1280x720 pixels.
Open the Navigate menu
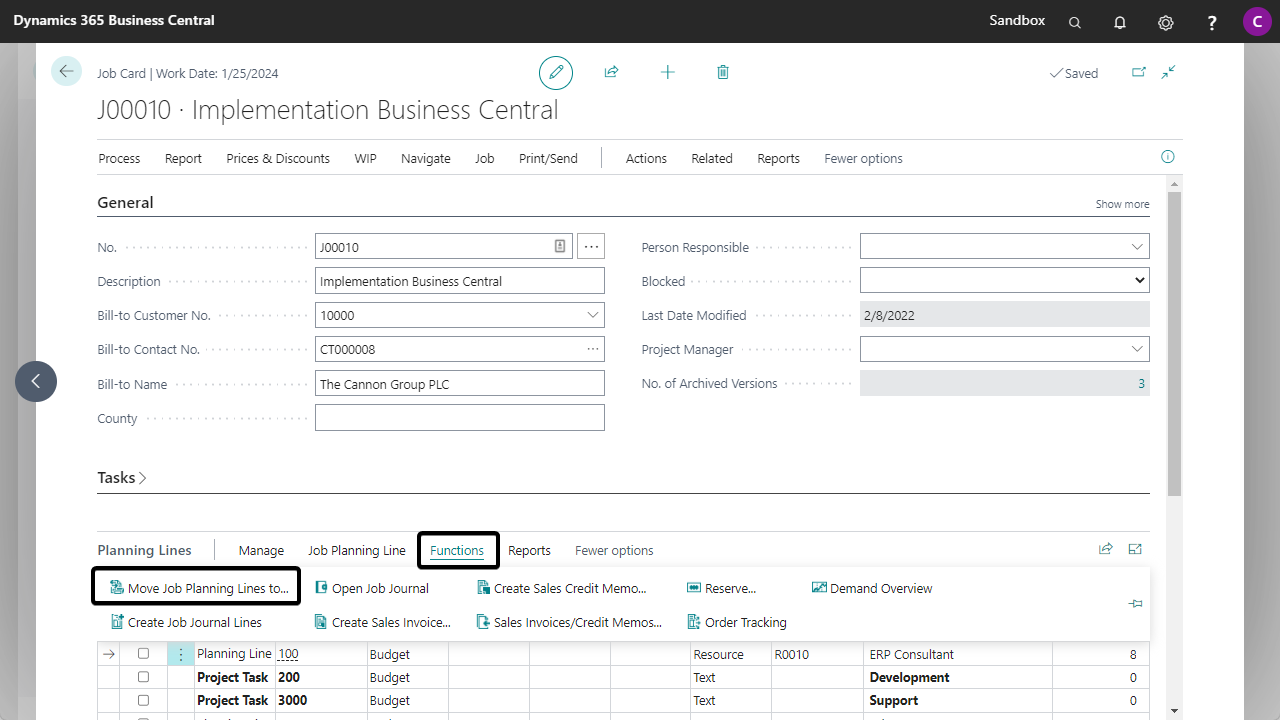click(425, 158)
